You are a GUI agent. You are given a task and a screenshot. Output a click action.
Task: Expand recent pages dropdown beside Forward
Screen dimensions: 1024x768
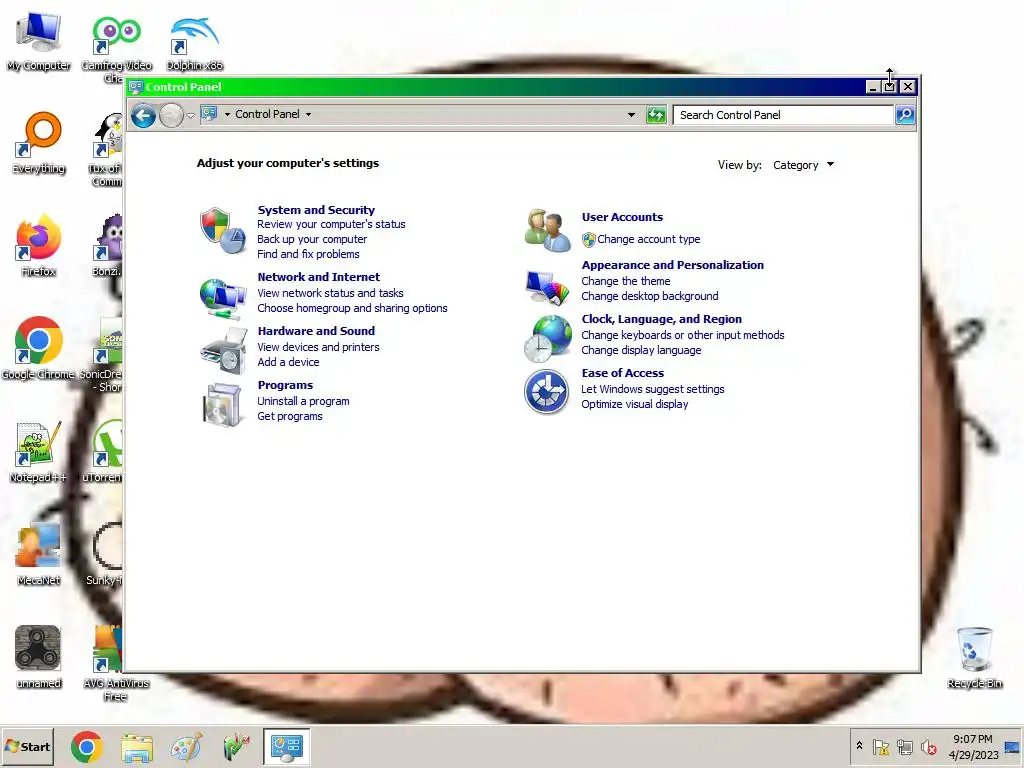tap(190, 116)
